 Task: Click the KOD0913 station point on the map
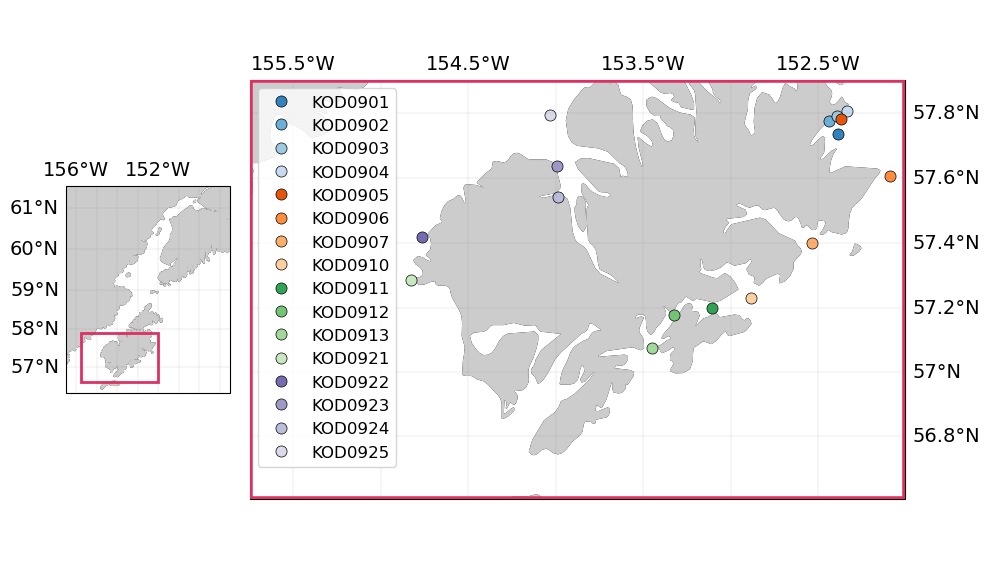[x=652, y=348]
